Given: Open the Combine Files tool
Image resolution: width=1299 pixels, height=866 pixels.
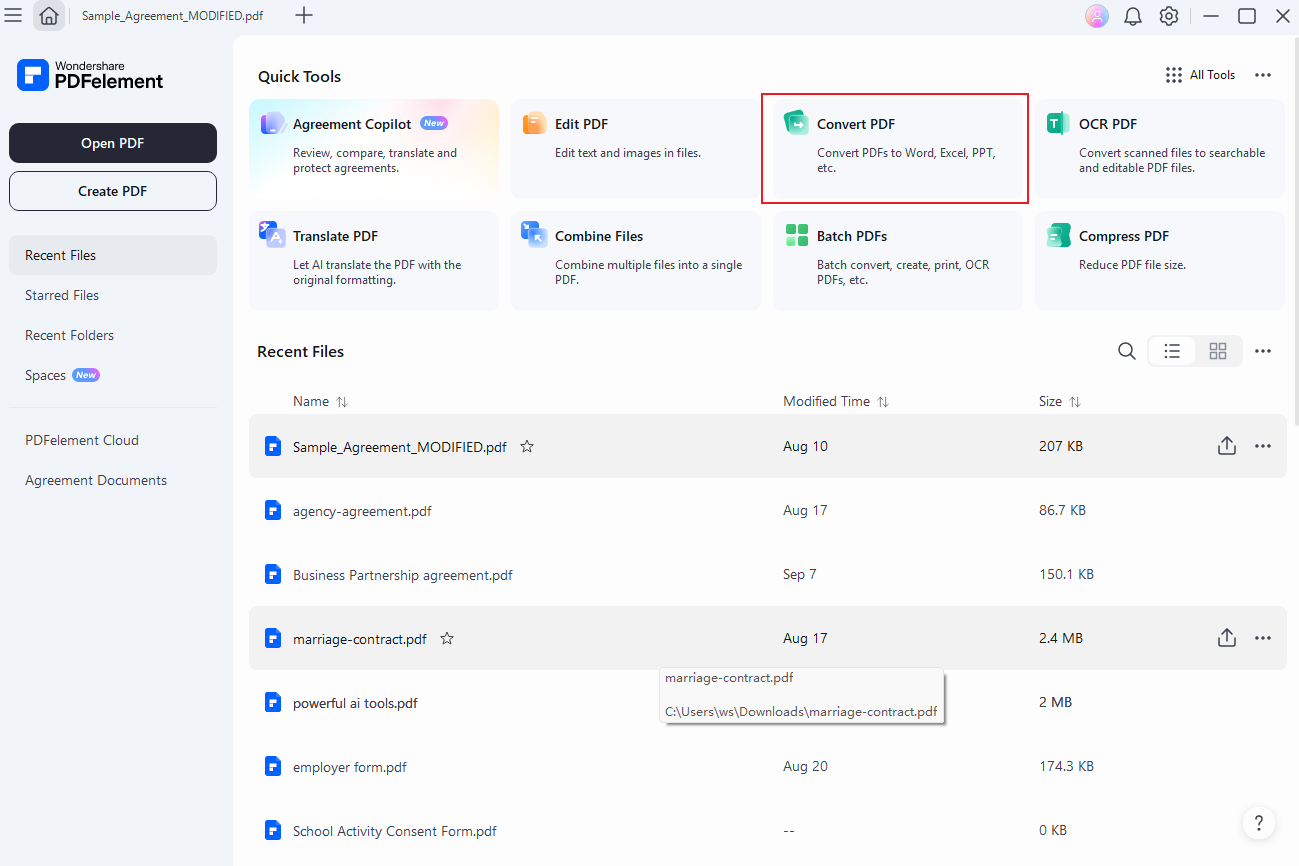Looking at the screenshot, I should [x=636, y=260].
